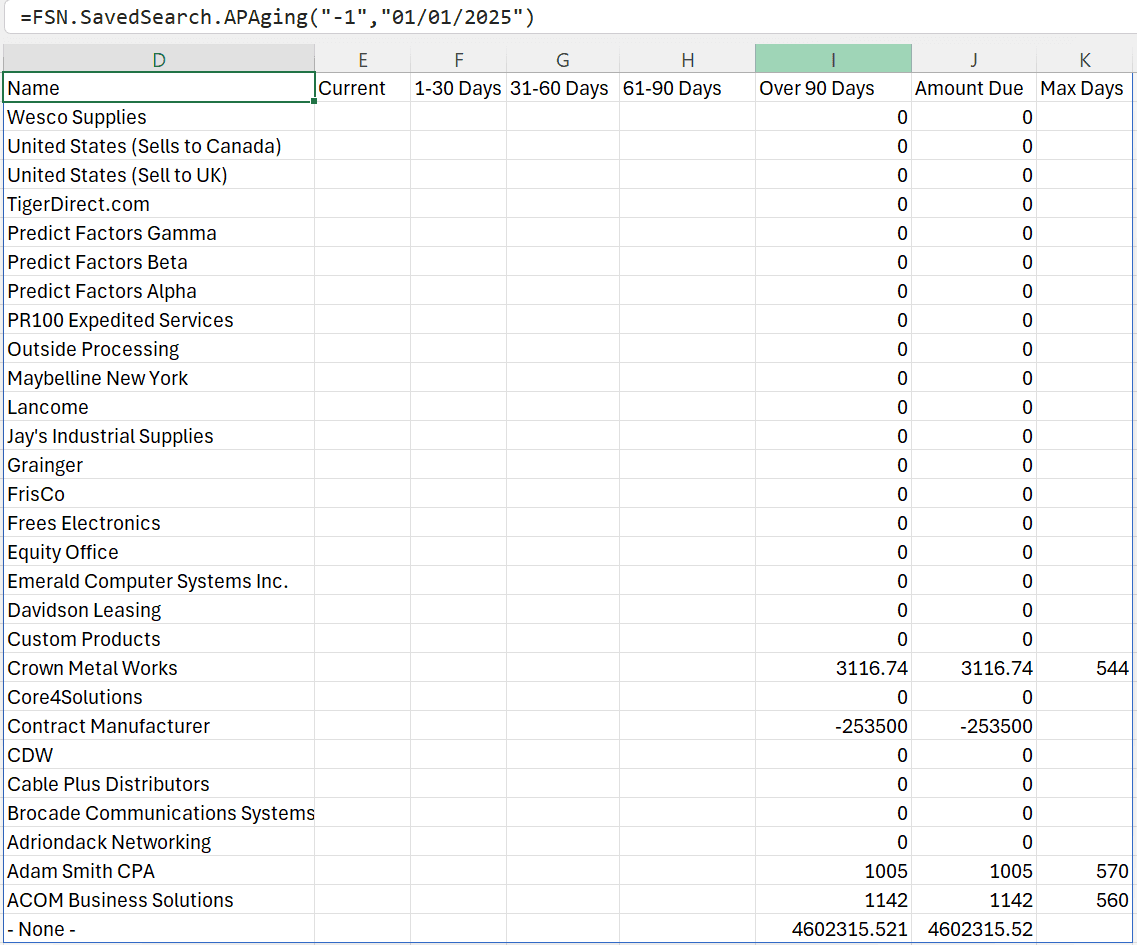The height and width of the screenshot is (945, 1137).
Task: Select column D header
Action: tap(159, 59)
